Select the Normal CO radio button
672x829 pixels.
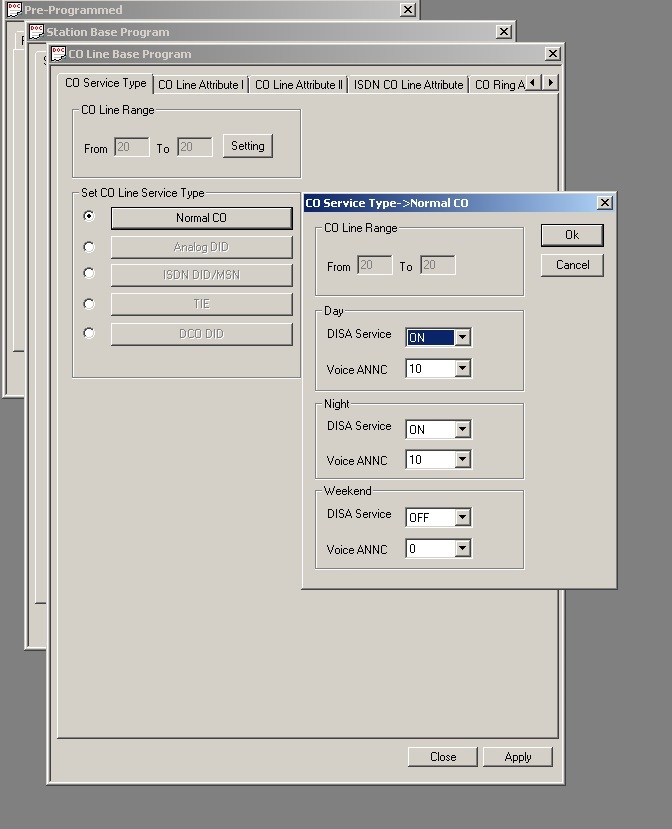(x=89, y=216)
